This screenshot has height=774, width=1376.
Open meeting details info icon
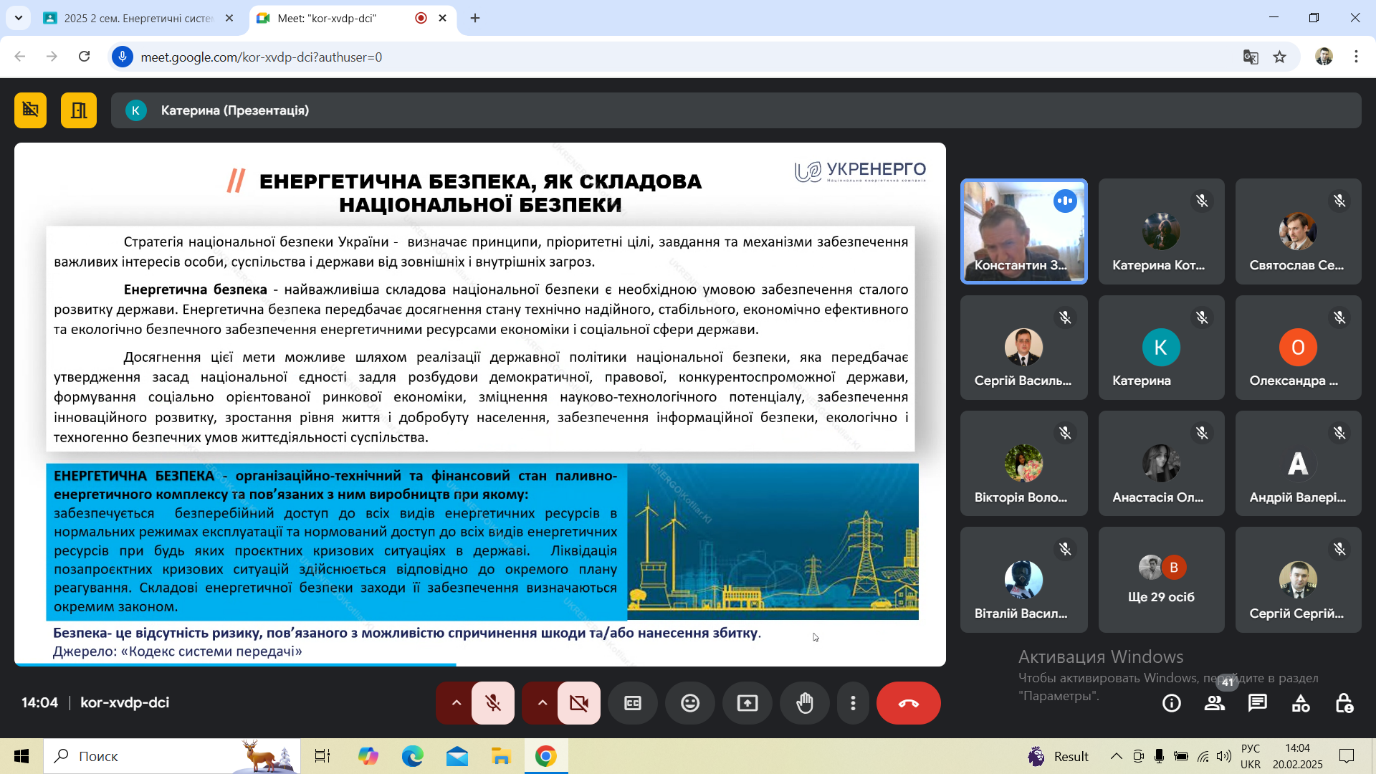(1171, 703)
